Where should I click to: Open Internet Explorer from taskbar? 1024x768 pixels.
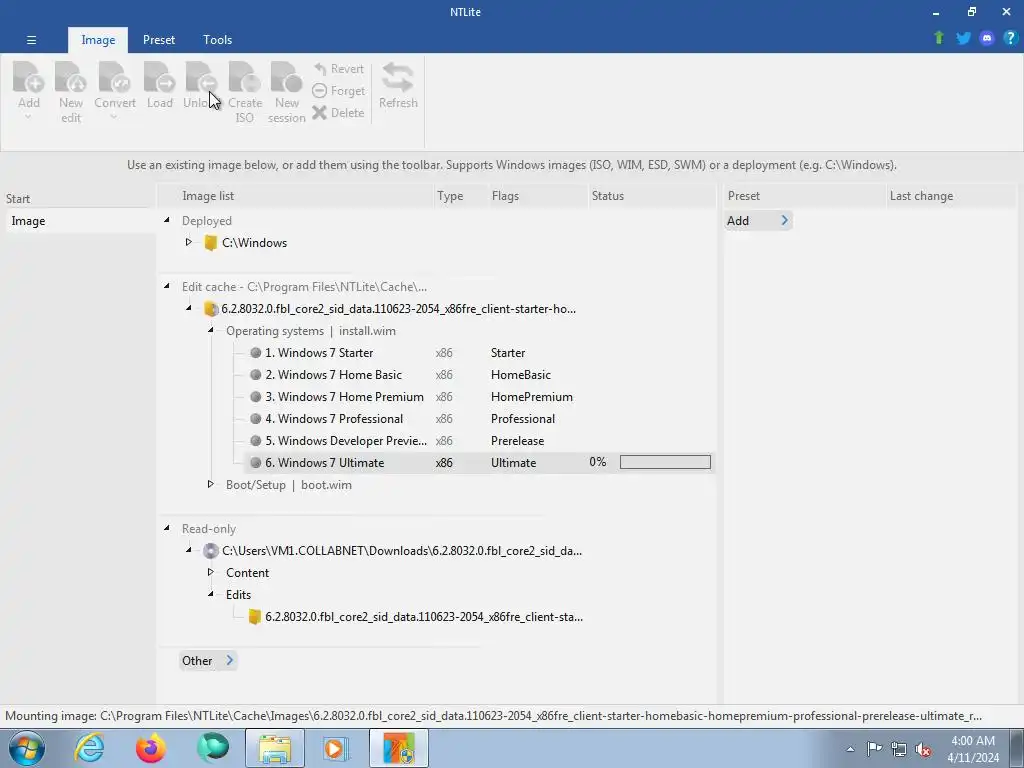point(89,748)
